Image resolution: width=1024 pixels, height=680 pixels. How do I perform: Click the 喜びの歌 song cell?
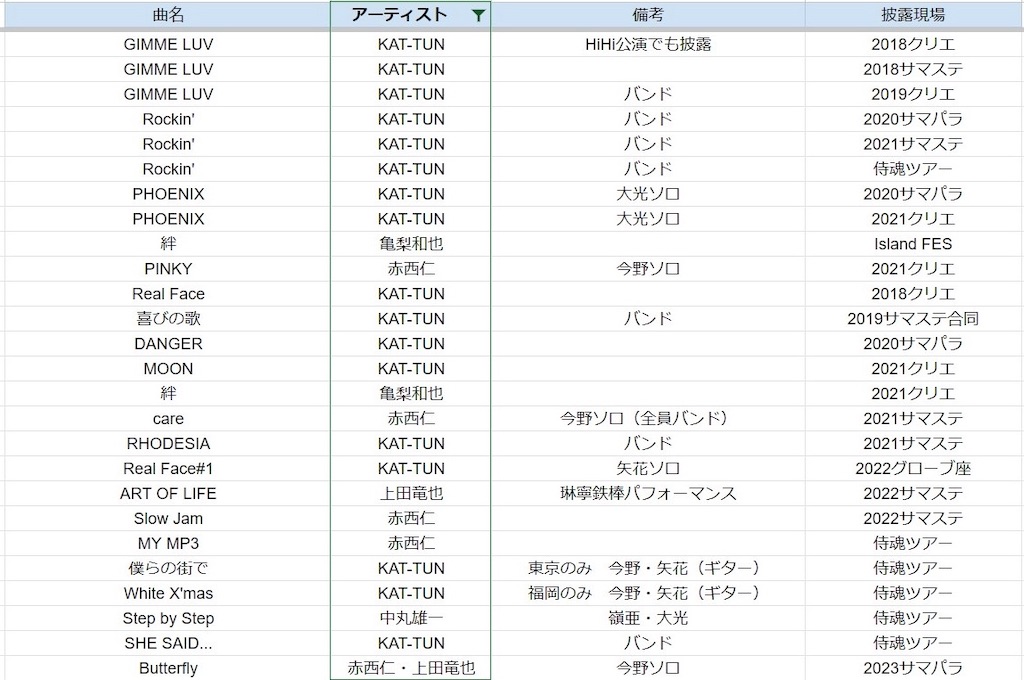click(168, 319)
